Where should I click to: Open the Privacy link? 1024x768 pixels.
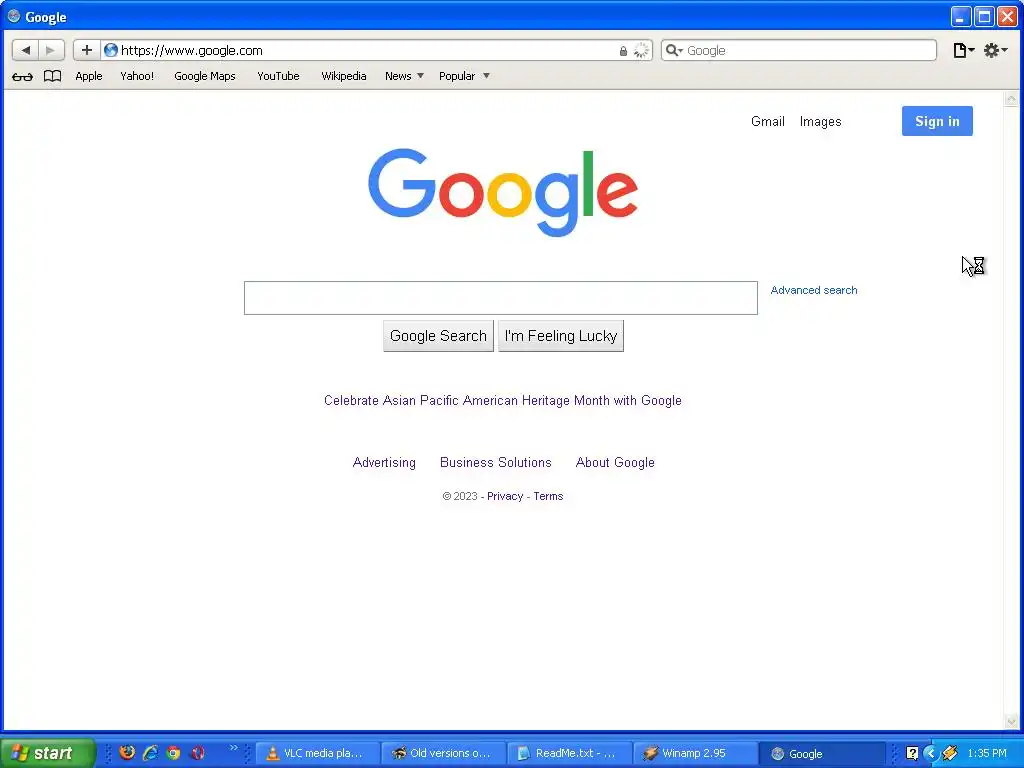[x=505, y=496]
